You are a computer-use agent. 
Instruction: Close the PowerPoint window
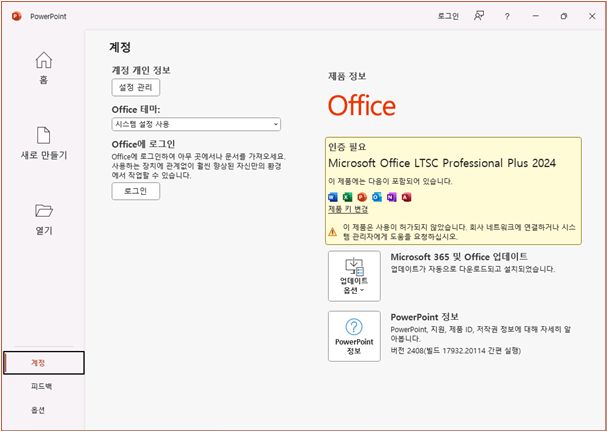tap(592, 16)
